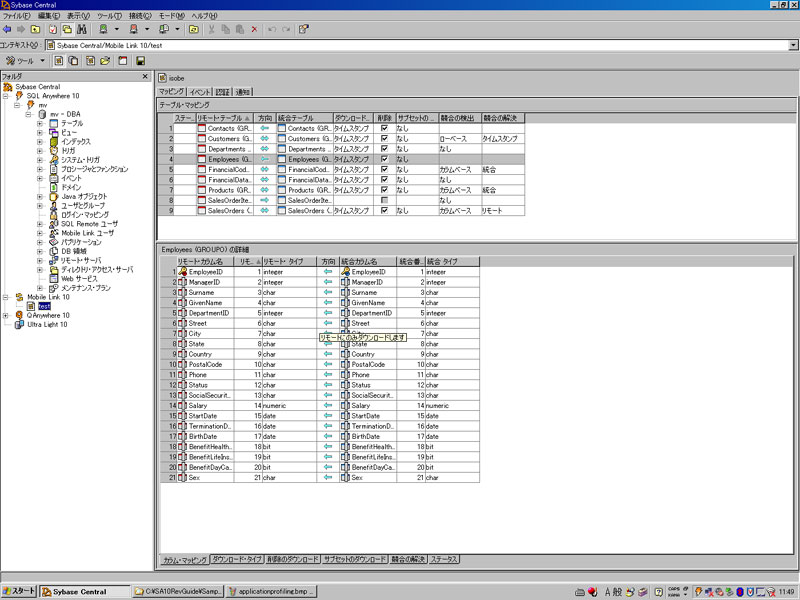Click the task clipboard toolbar icon
The image size is (800, 600).
[53, 30]
